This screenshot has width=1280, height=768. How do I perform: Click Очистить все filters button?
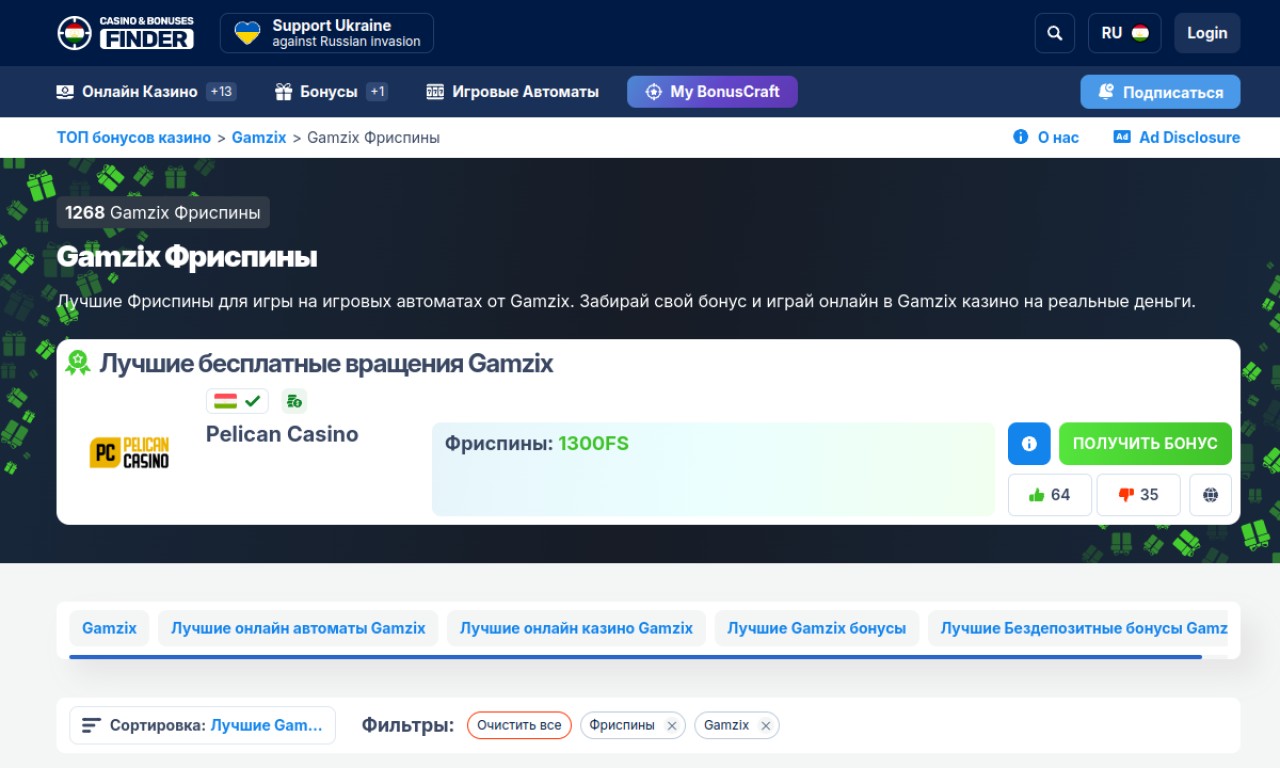click(x=519, y=725)
